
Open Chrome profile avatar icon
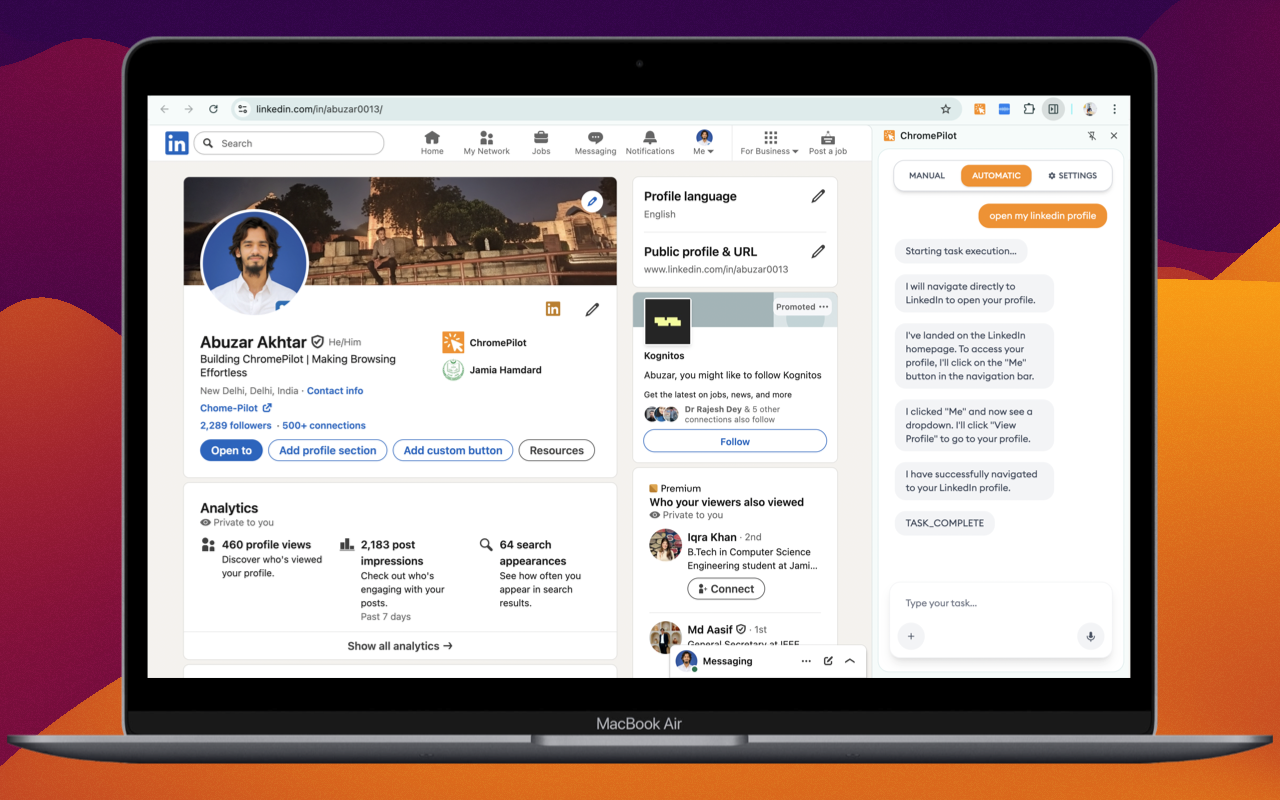tap(1089, 109)
